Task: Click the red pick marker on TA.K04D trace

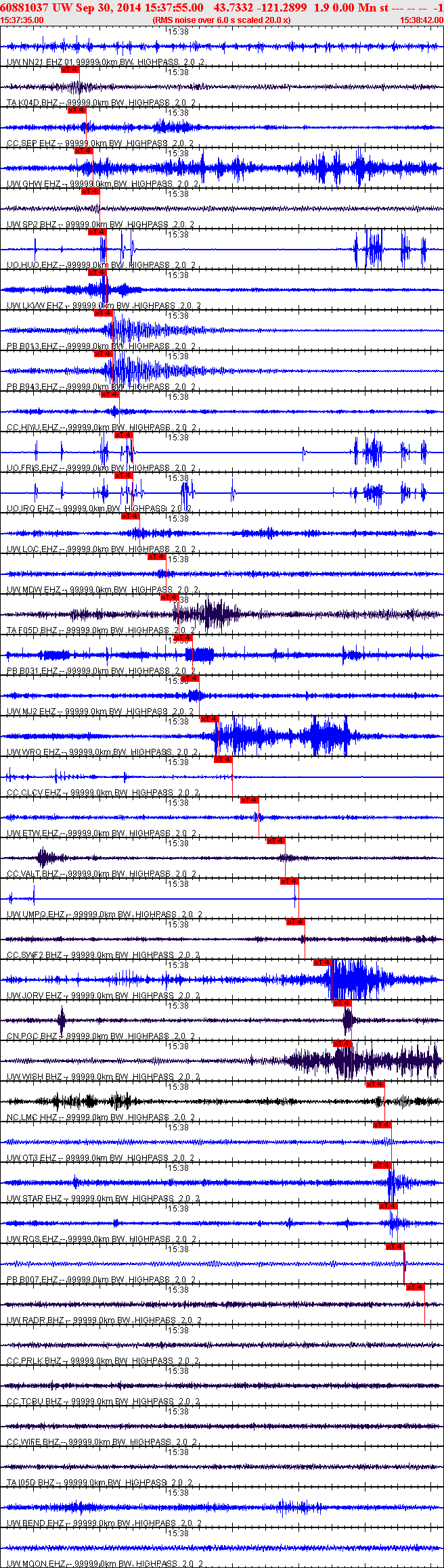Action: (70, 70)
